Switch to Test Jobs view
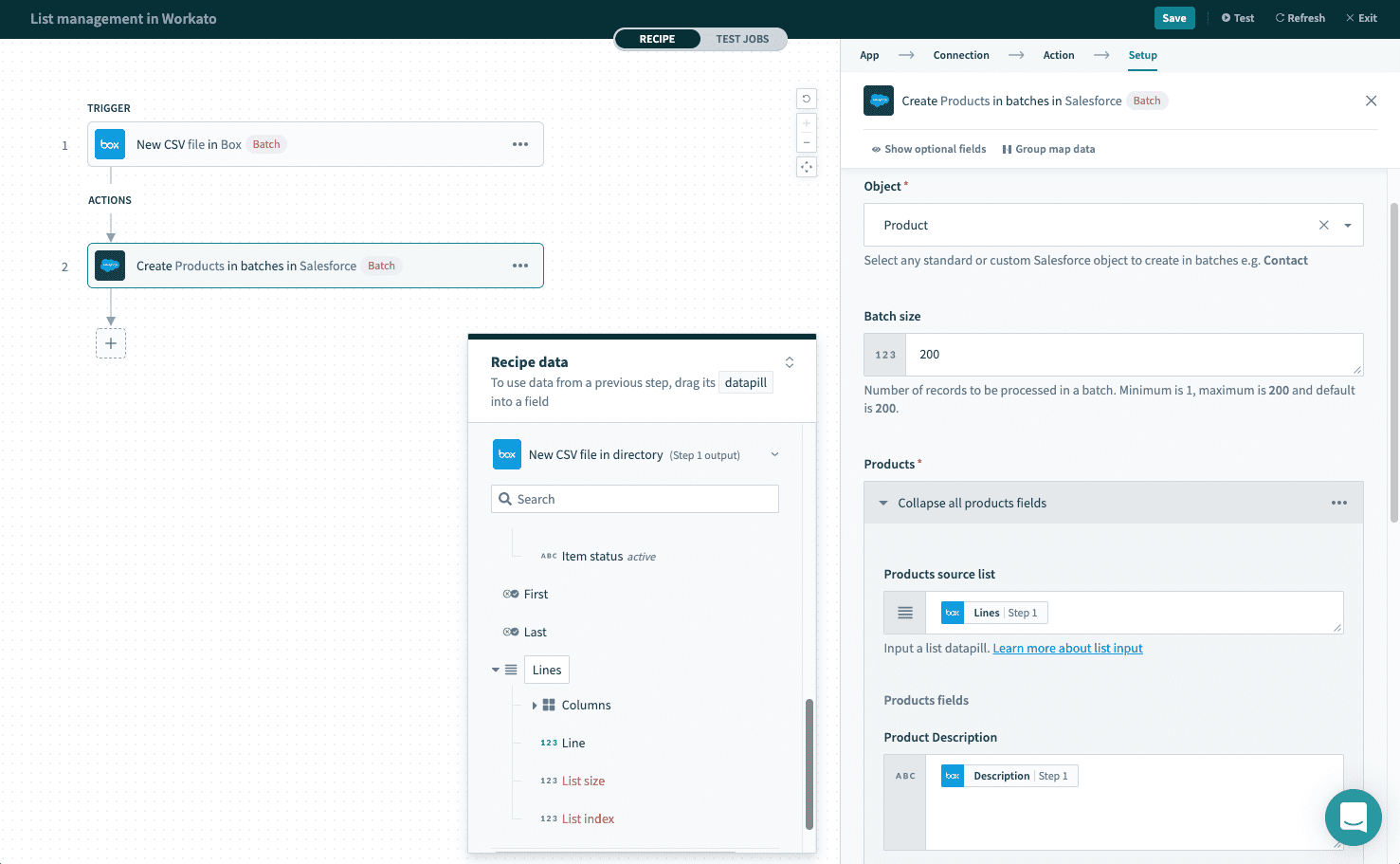This screenshot has height=864, width=1400. click(x=742, y=39)
